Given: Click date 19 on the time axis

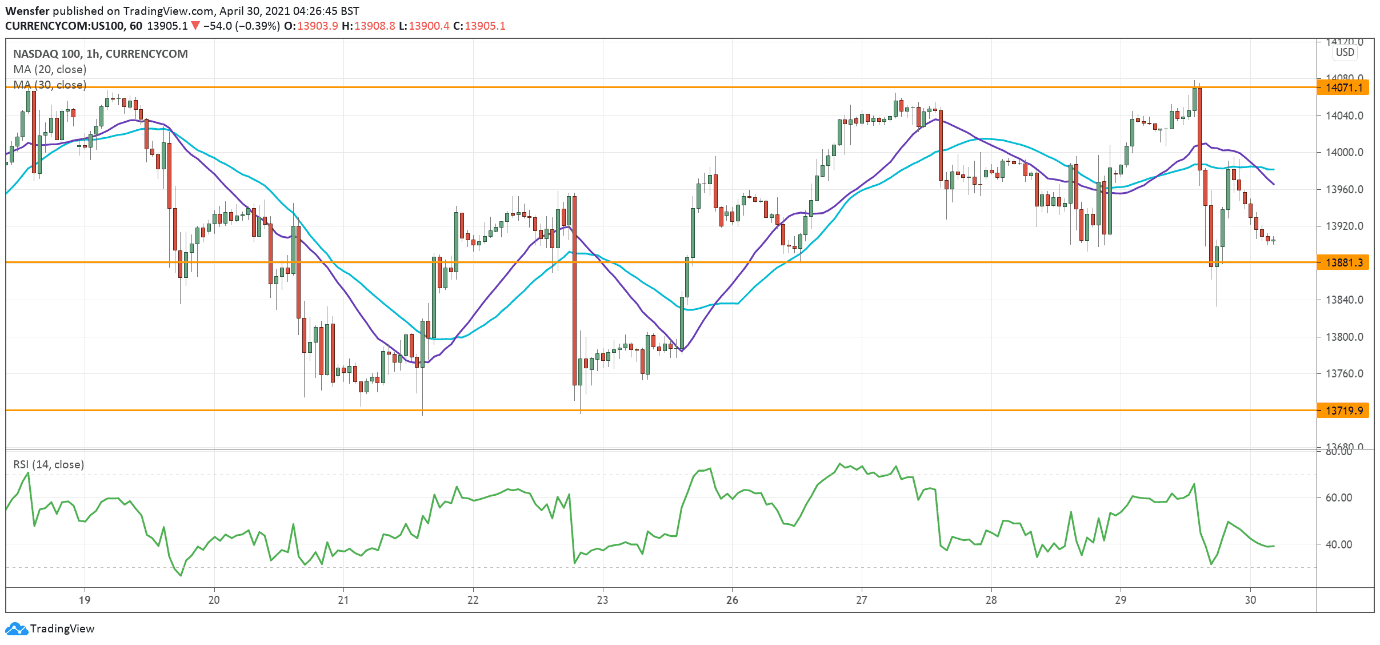Looking at the screenshot, I should (x=85, y=600).
